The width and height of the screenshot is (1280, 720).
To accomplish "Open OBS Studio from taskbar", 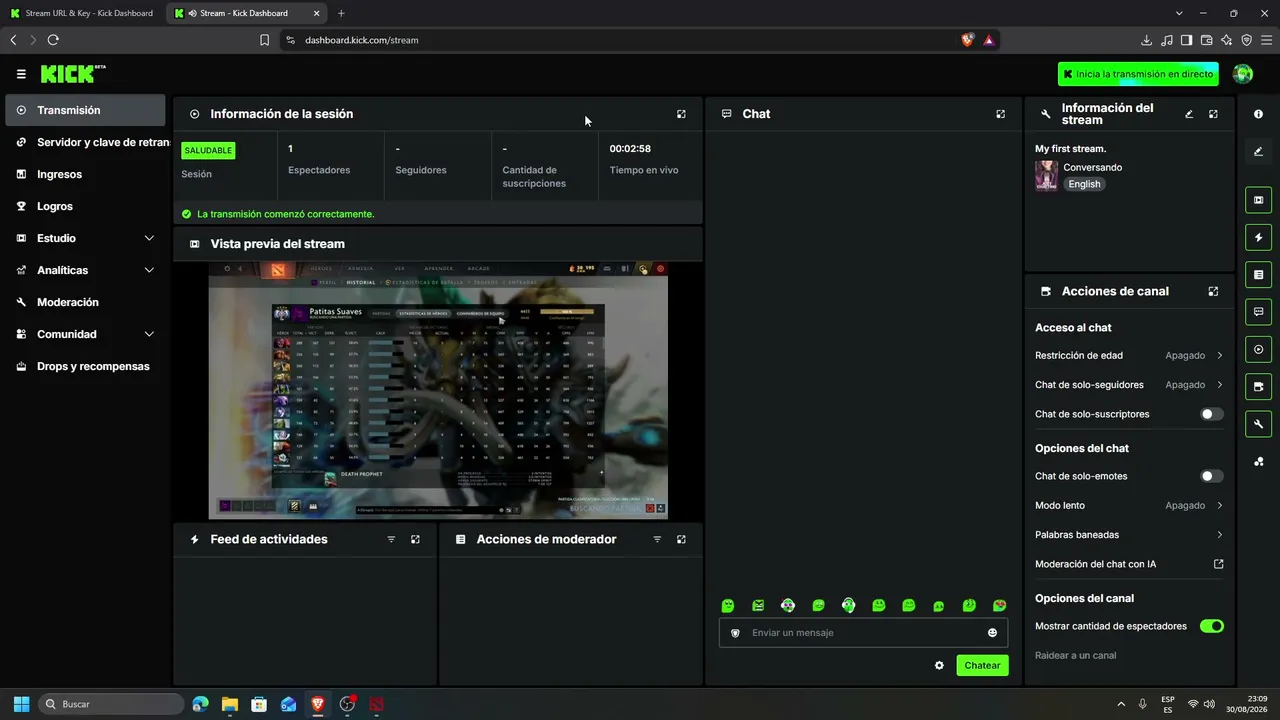I will 347,704.
